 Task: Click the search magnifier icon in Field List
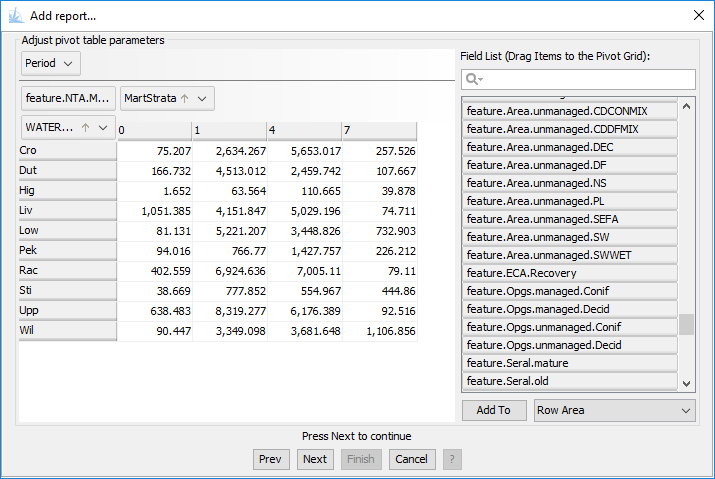click(473, 79)
